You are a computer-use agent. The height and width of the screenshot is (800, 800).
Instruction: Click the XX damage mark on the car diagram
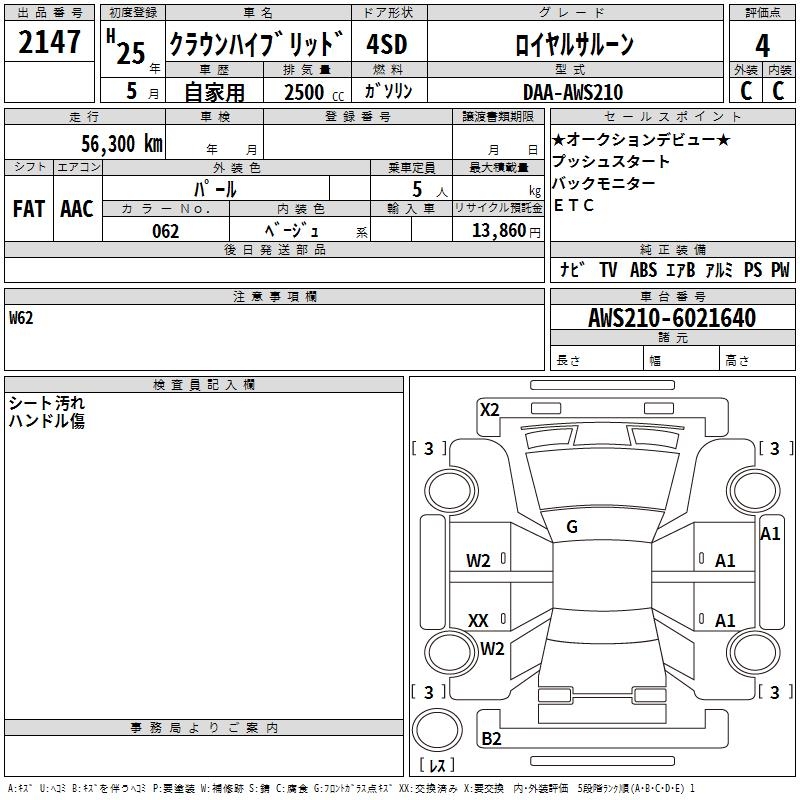478,621
